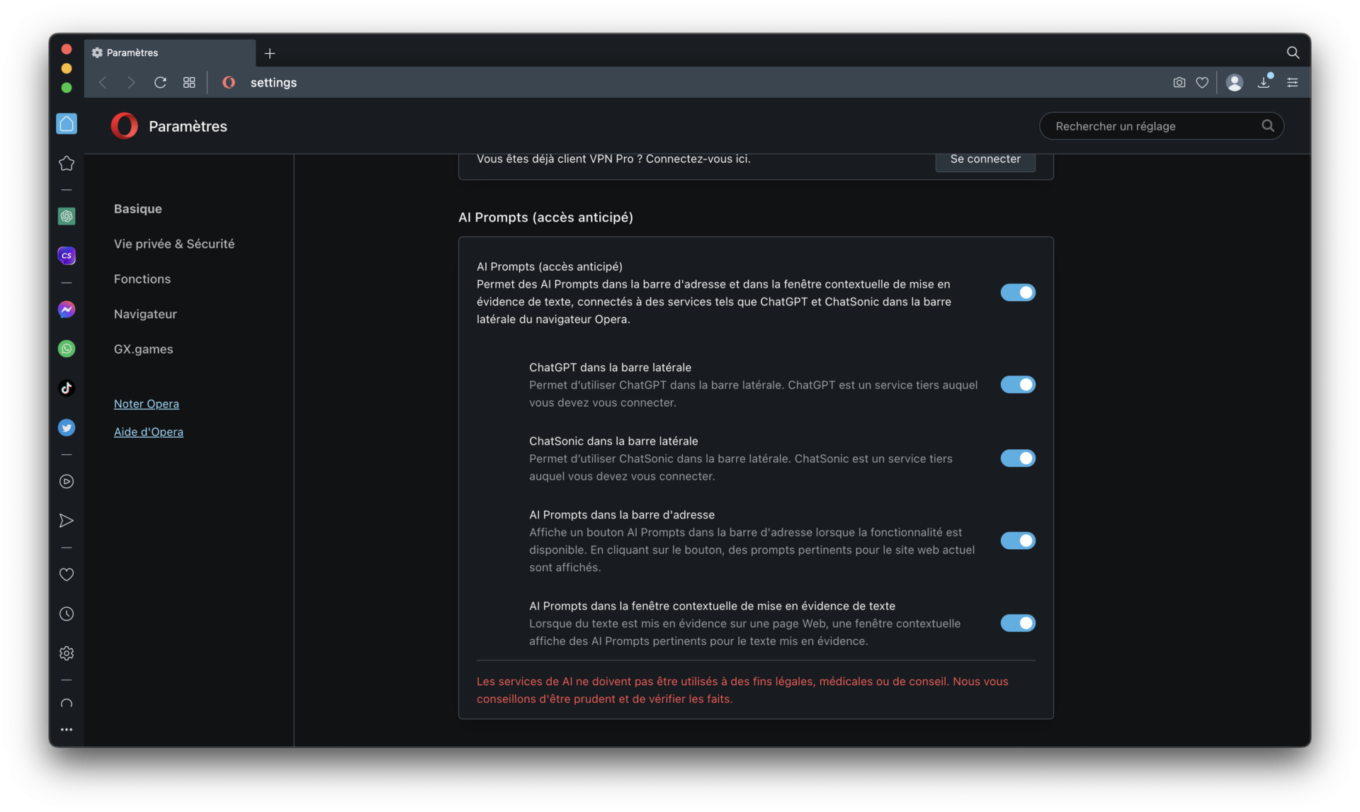The height and width of the screenshot is (812, 1360).
Task: Click the home icon in sidebar
Action: [66, 124]
